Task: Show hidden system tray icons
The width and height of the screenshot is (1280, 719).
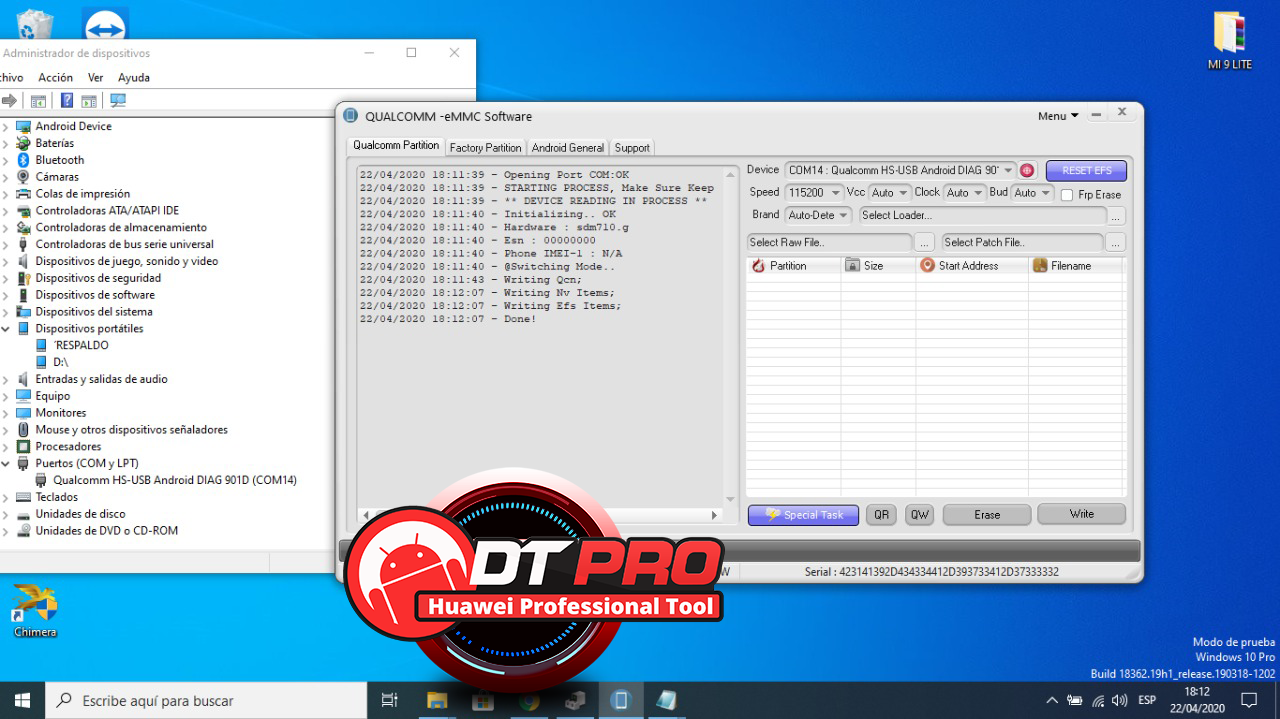Action: click(1051, 700)
